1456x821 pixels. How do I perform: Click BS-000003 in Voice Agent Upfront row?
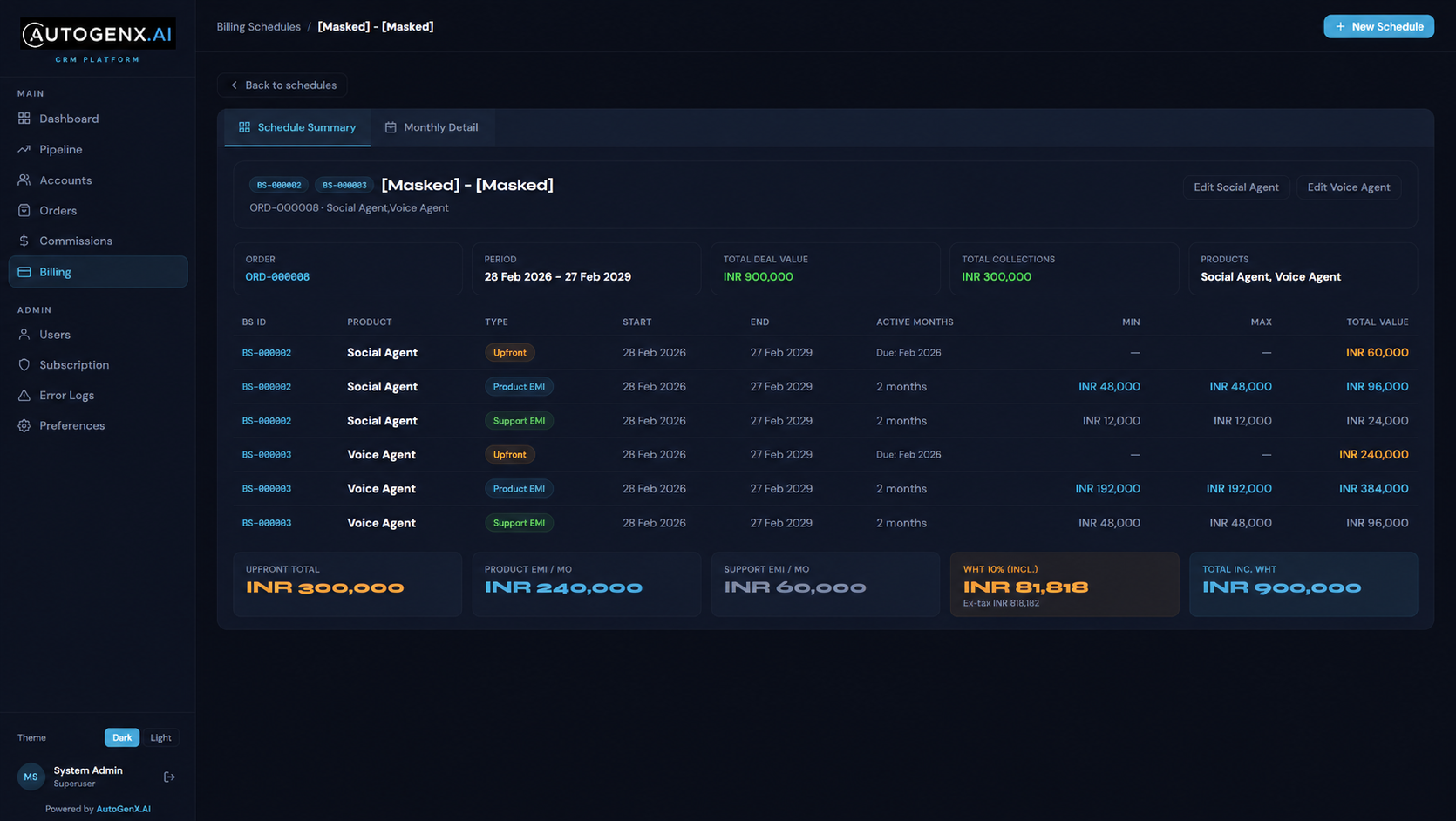click(x=267, y=455)
